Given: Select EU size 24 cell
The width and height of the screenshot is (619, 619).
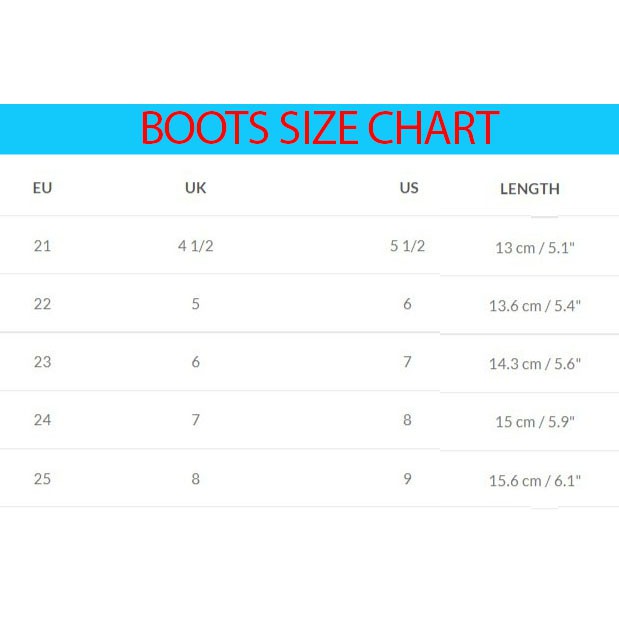Looking at the screenshot, I should [x=42, y=420].
